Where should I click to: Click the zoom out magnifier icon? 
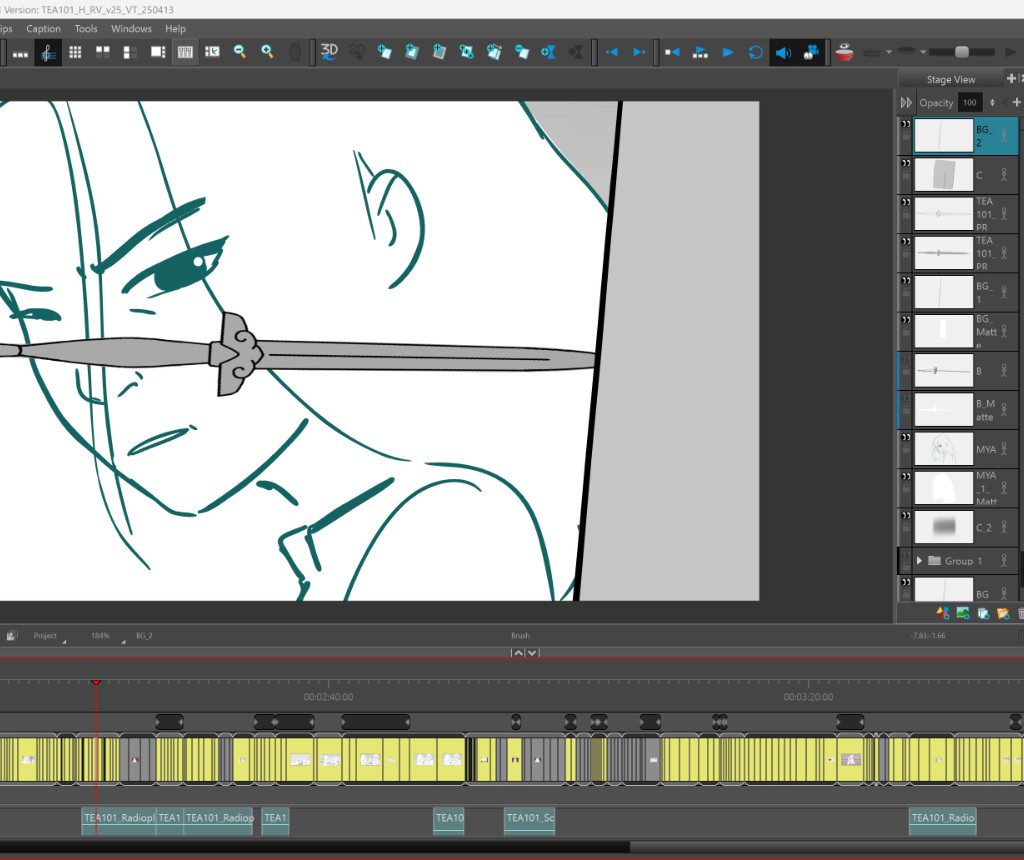pyautogui.click(x=240, y=51)
